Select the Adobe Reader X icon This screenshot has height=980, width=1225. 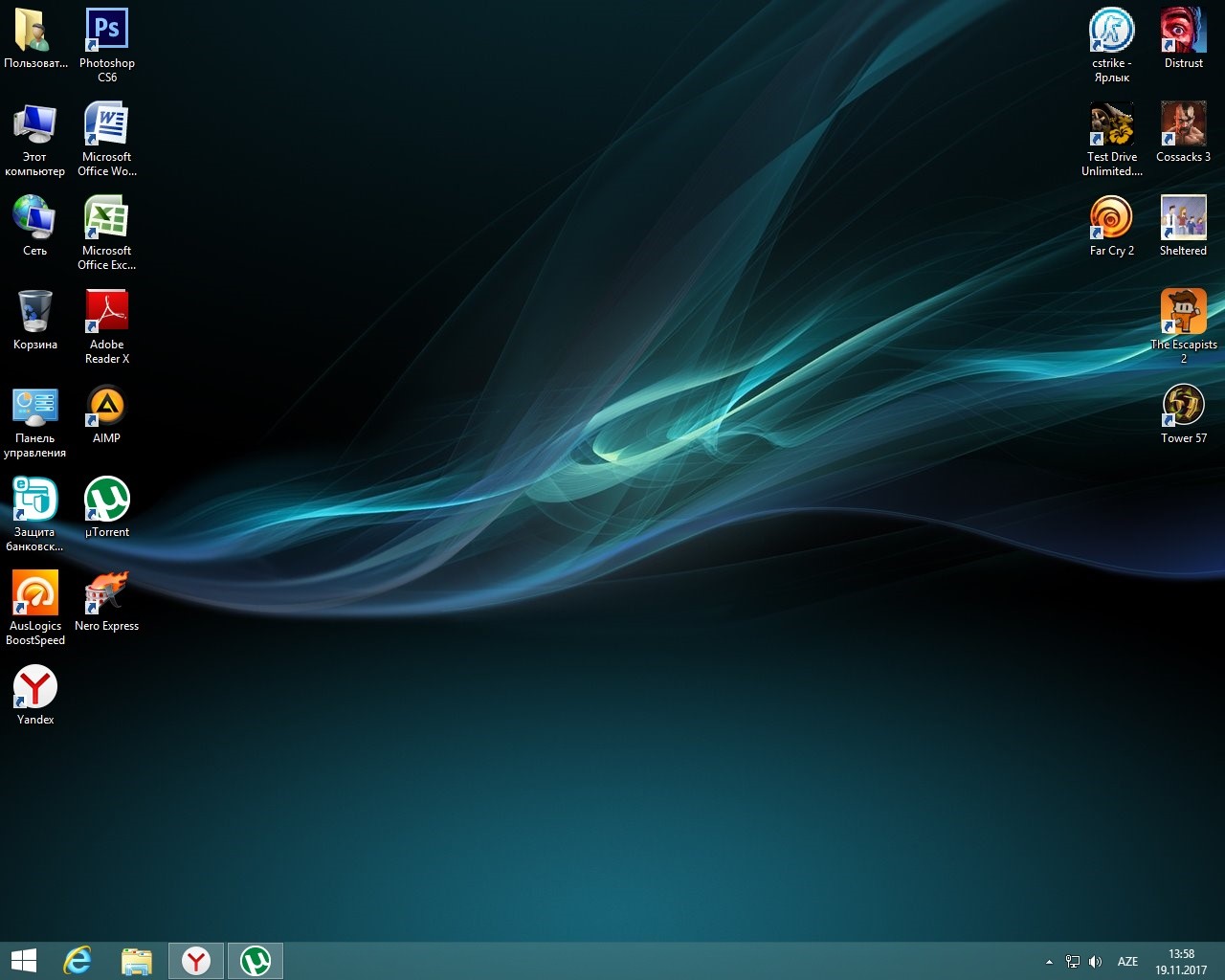pyautogui.click(x=106, y=312)
